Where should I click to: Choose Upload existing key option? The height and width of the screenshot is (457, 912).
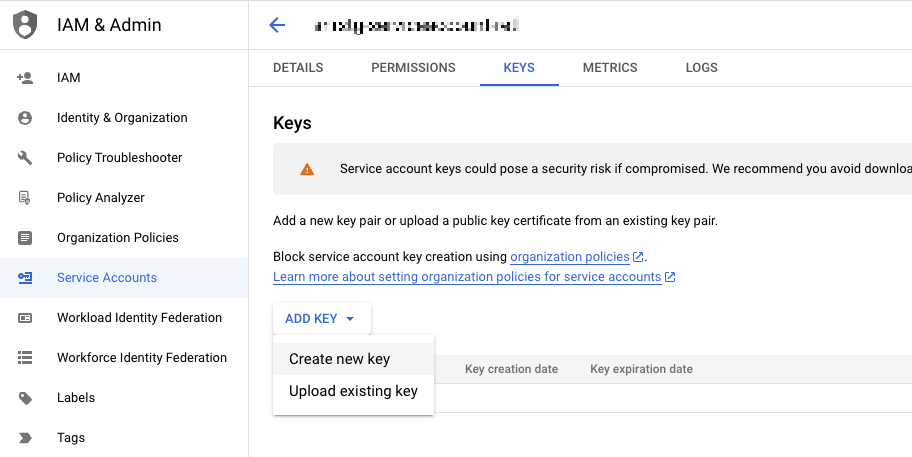coord(353,391)
